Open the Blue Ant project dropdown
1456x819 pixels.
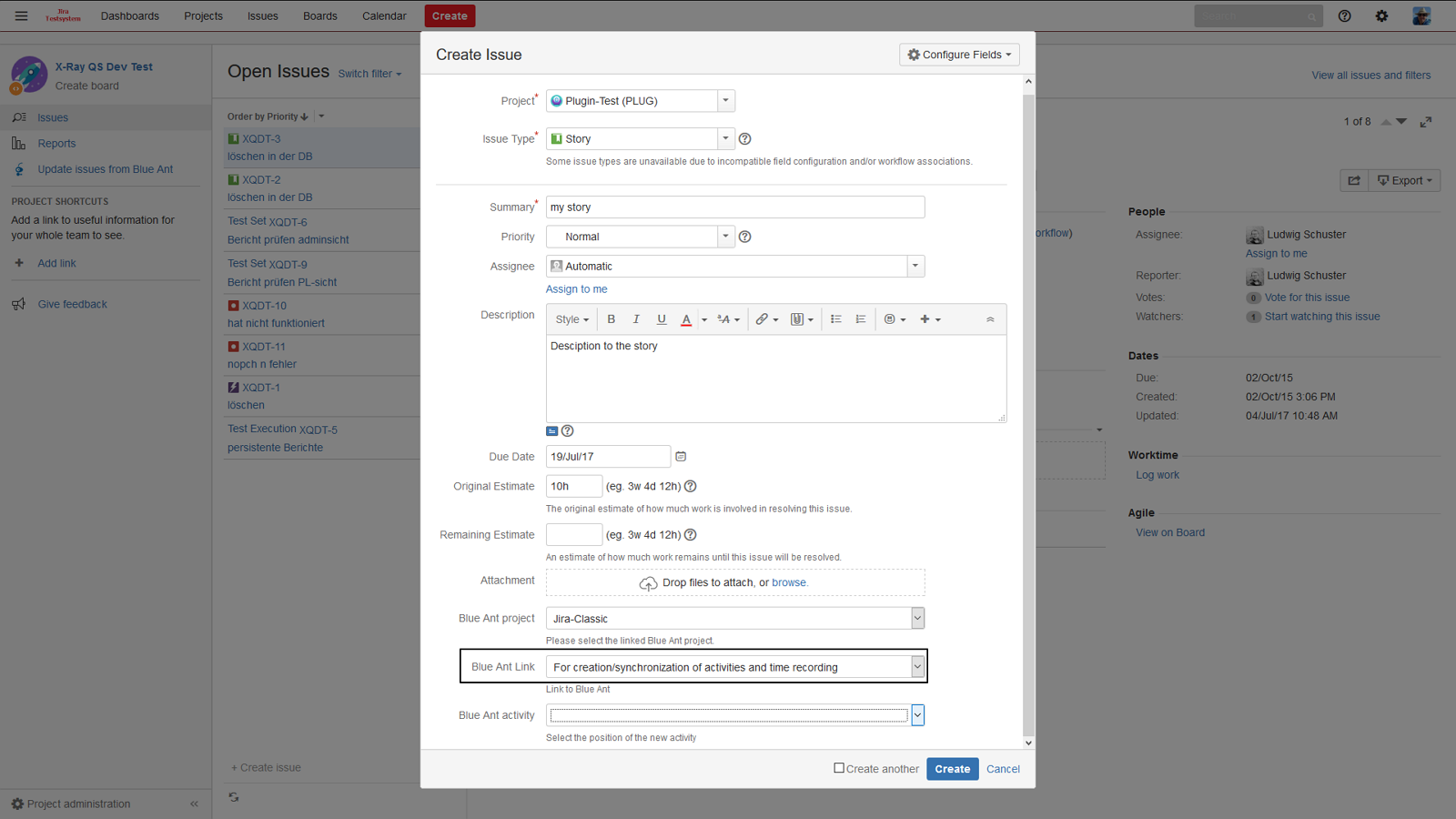point(735,619)
